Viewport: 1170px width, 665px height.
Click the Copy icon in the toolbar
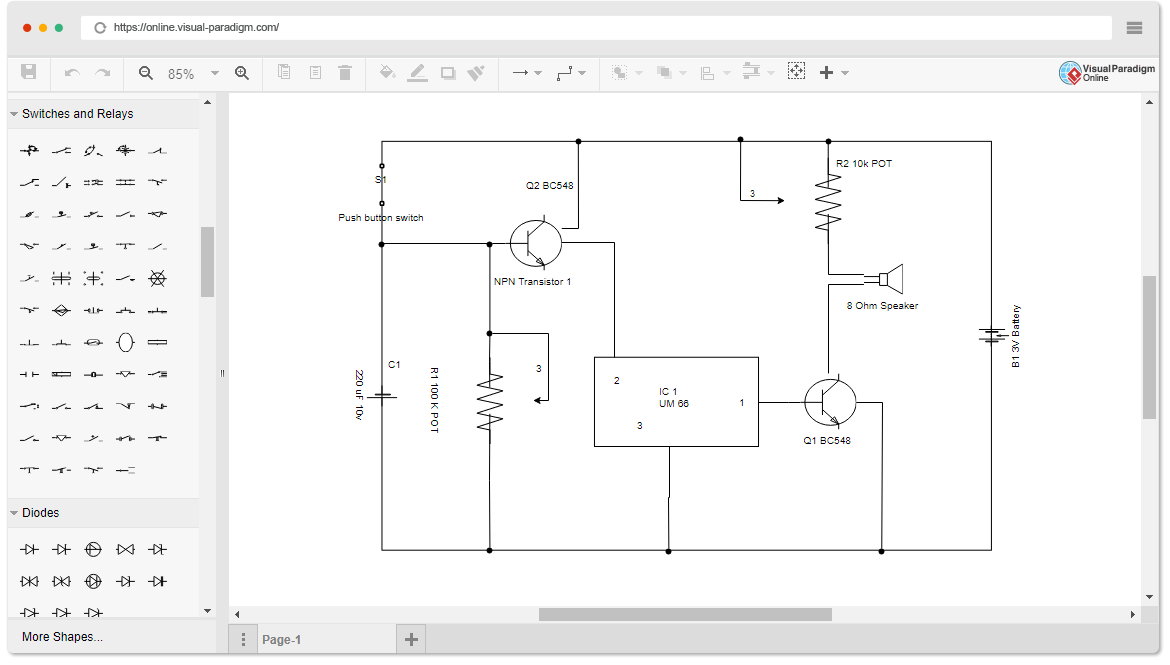pos(284,72)
